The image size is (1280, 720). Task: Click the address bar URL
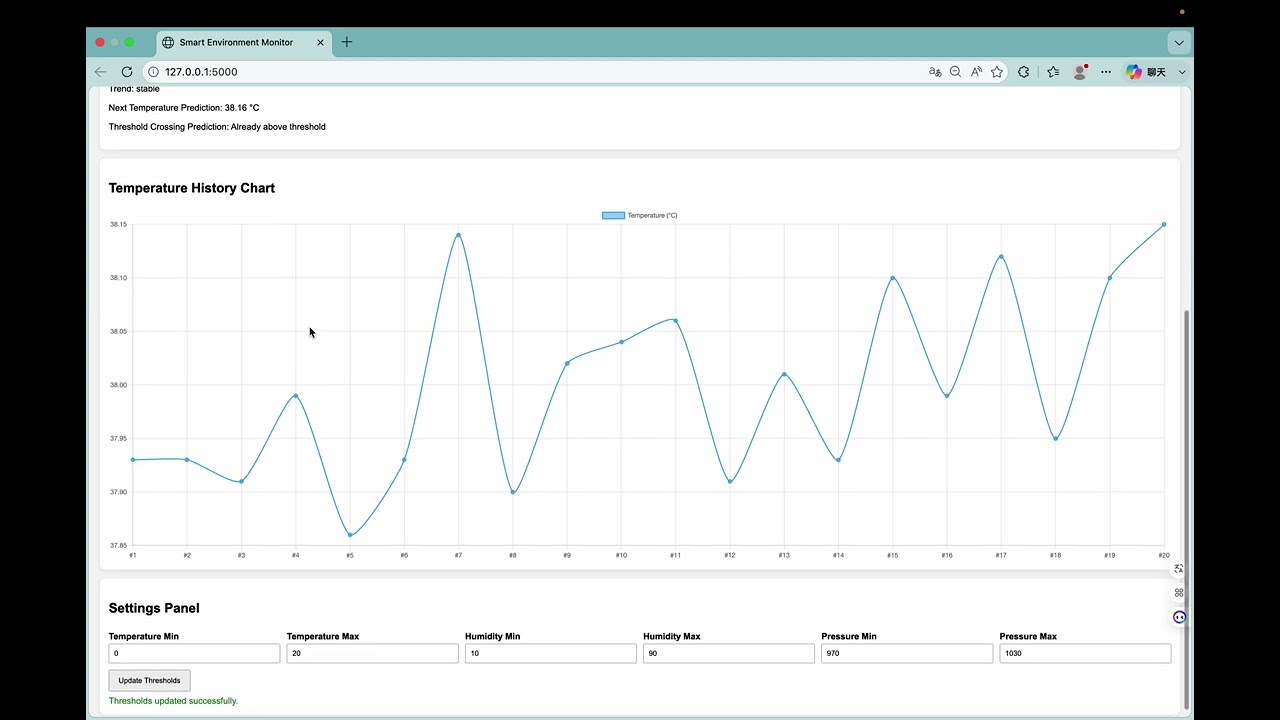pyautogui.click(x=201, y=72)
